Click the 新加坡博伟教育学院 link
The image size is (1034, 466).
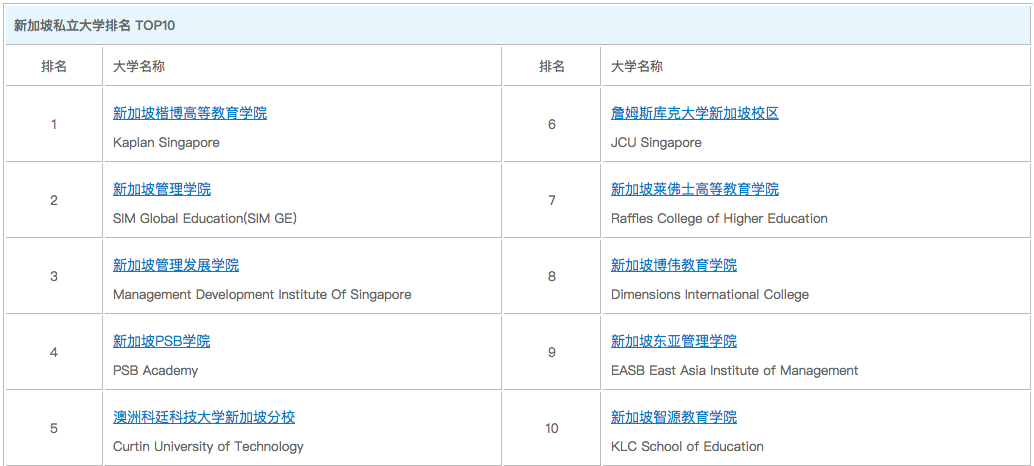pos(674,265)
